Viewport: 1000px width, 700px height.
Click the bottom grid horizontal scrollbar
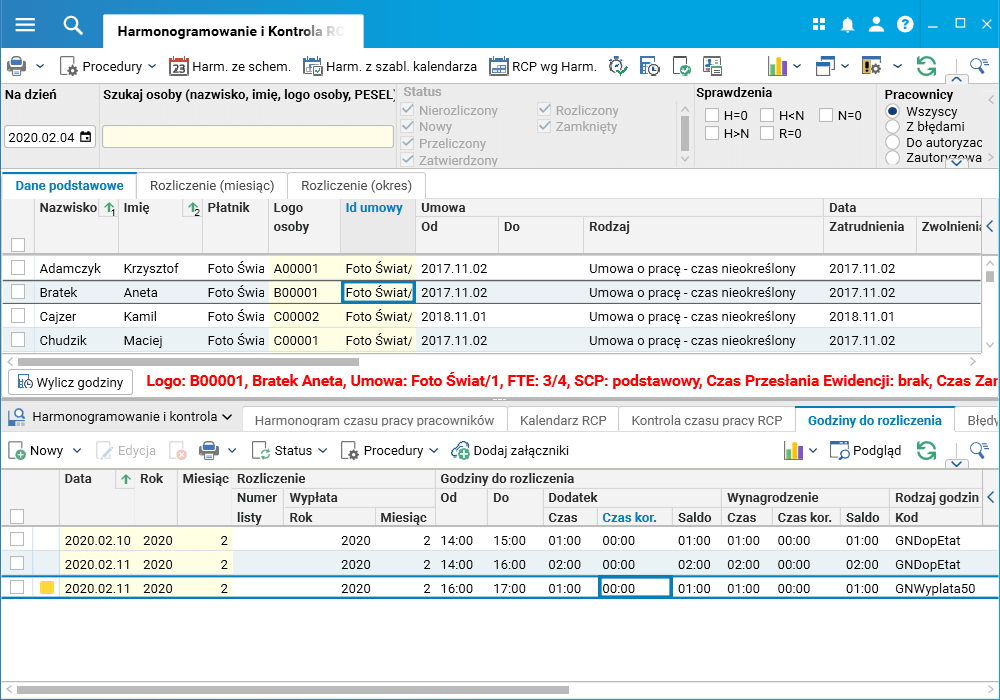tap(293, 690)
